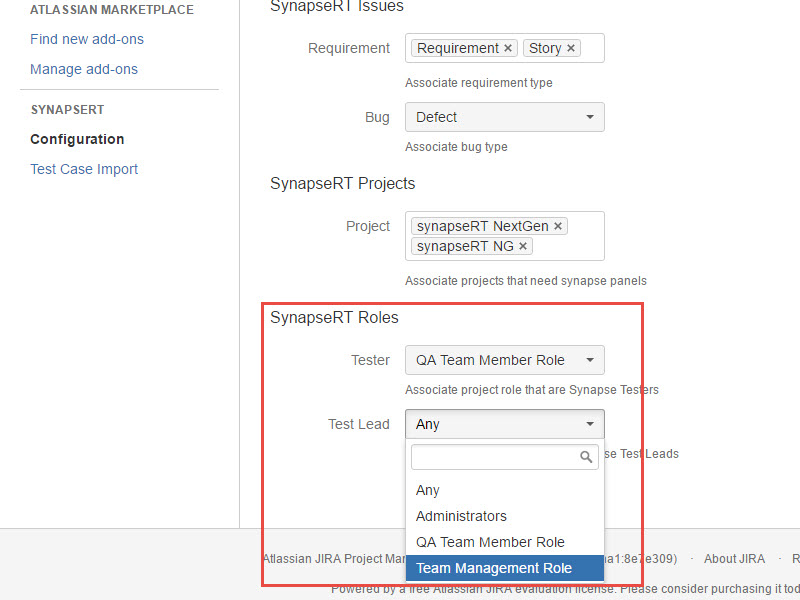The height and width of the screenshot is (600, 800).
Task: Remove synapseRT NextGen project tag
Action: point(558,226)
